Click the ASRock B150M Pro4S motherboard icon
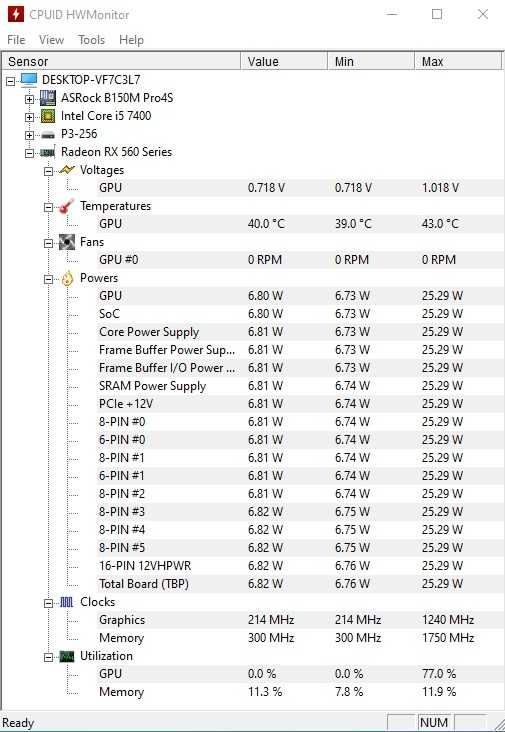 pos(48,98)
